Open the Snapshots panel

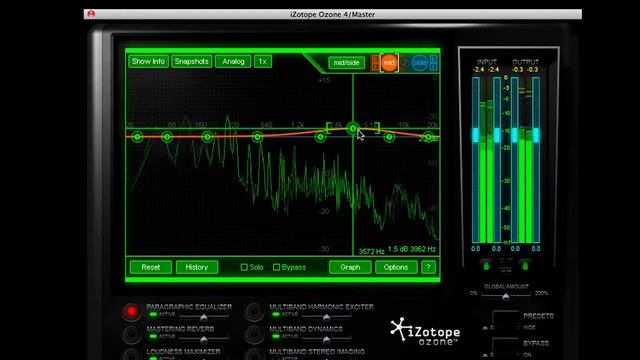pyautogui.click(x=191, y=62)
